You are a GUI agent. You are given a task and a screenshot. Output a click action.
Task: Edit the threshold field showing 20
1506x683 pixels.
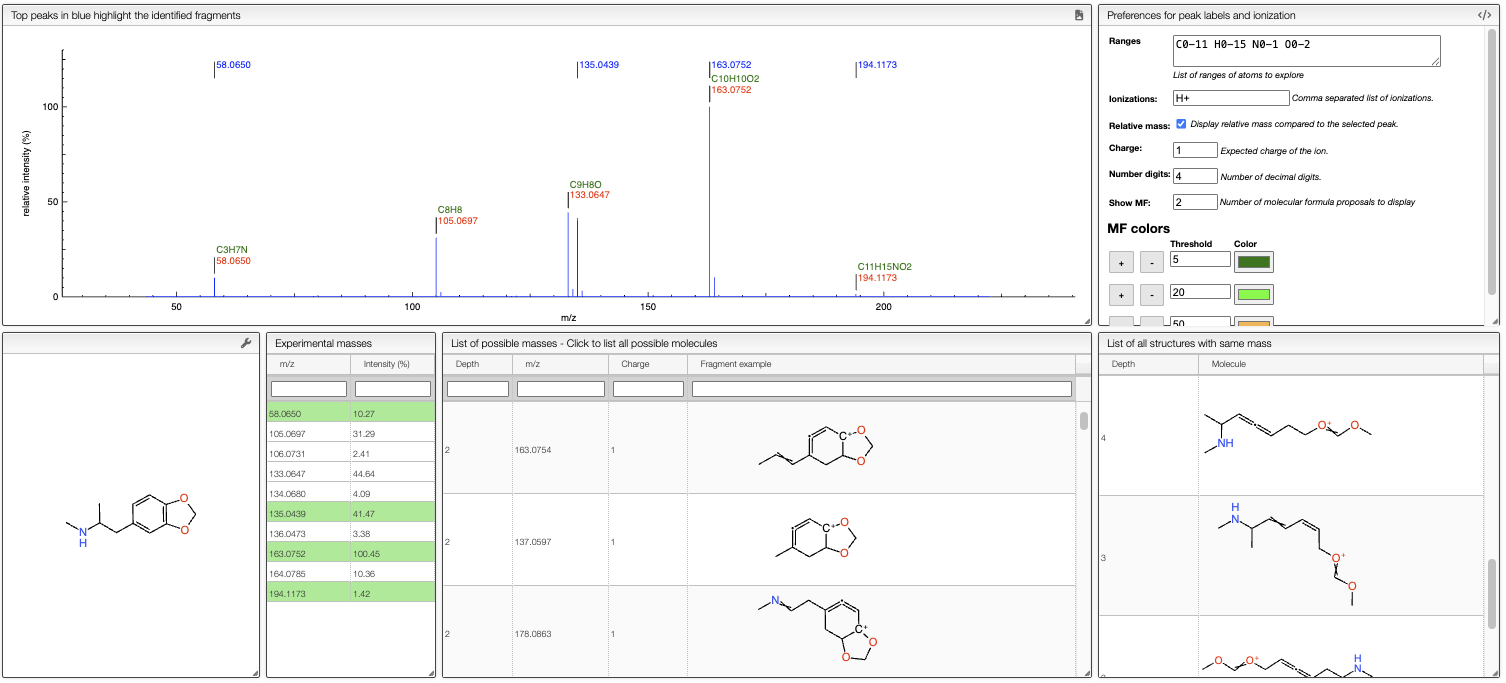1200,292
